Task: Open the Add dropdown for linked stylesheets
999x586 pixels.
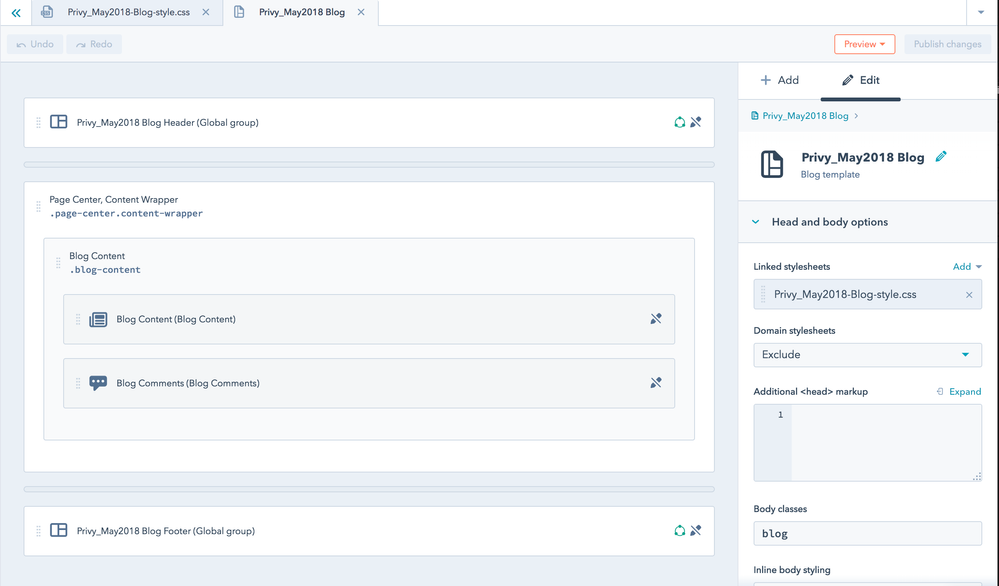Action: click(966, 266)
